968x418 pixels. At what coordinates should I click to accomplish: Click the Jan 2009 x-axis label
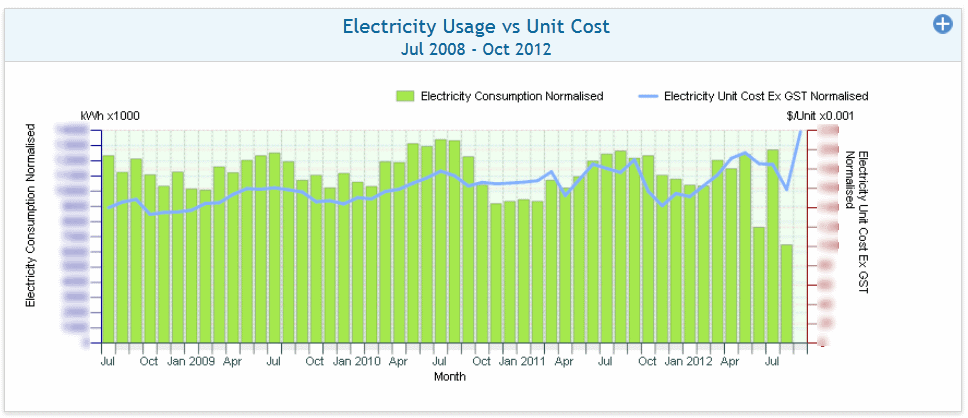[190, 361]
